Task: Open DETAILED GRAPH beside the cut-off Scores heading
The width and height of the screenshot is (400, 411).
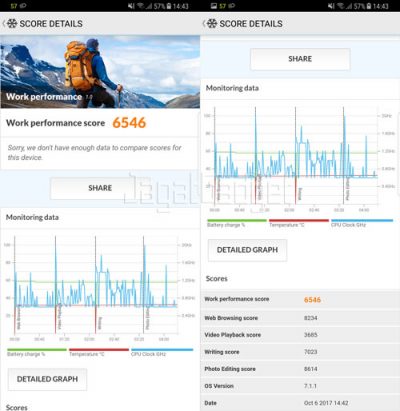Action: (47, 379)
